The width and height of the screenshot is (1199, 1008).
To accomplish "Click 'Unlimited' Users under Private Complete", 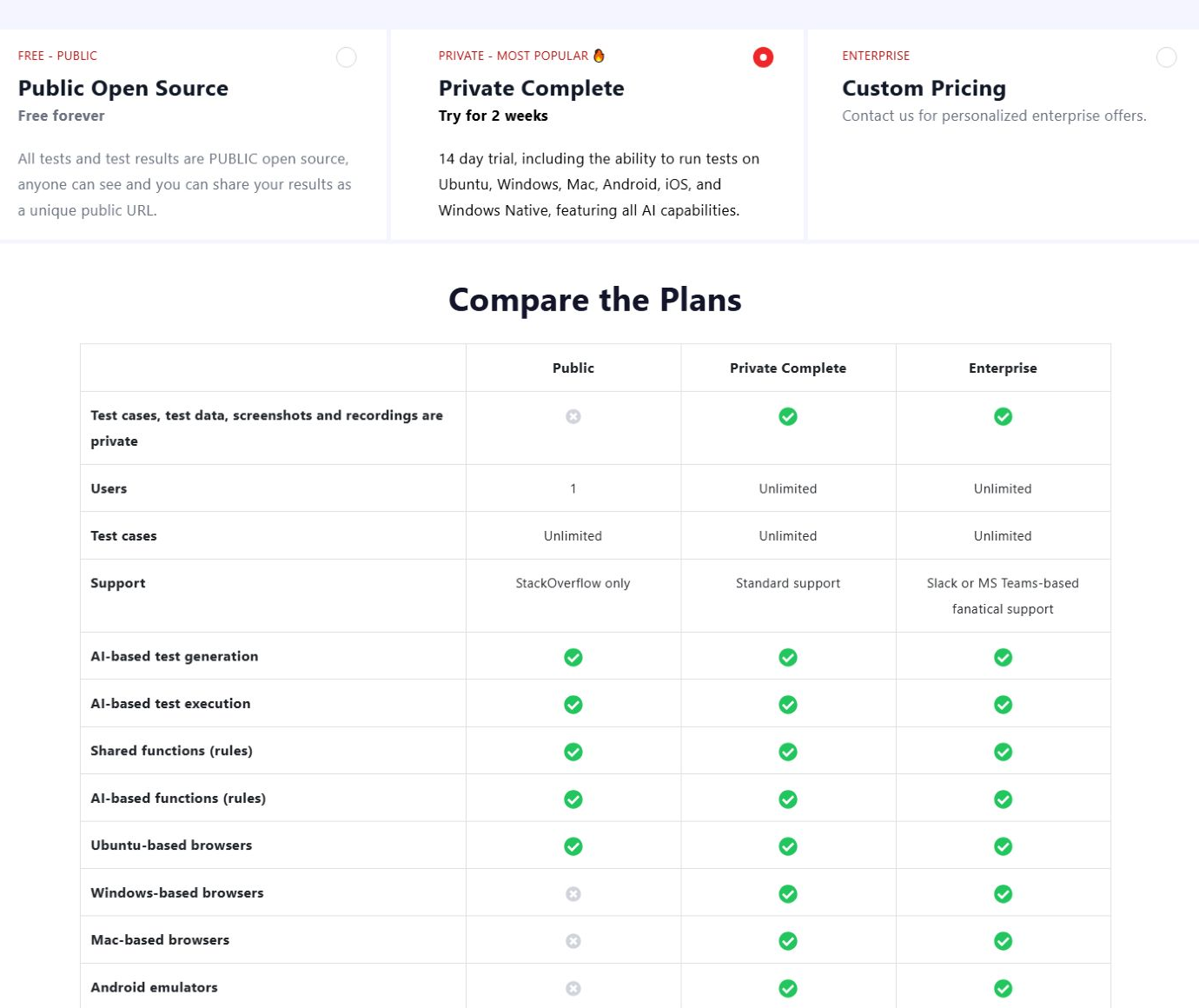I will pyautogui.click(x=788, y=488).
